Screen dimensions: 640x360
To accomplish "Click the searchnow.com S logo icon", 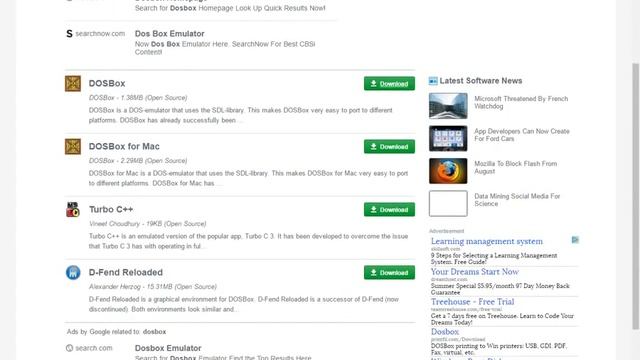I will 69,33.
